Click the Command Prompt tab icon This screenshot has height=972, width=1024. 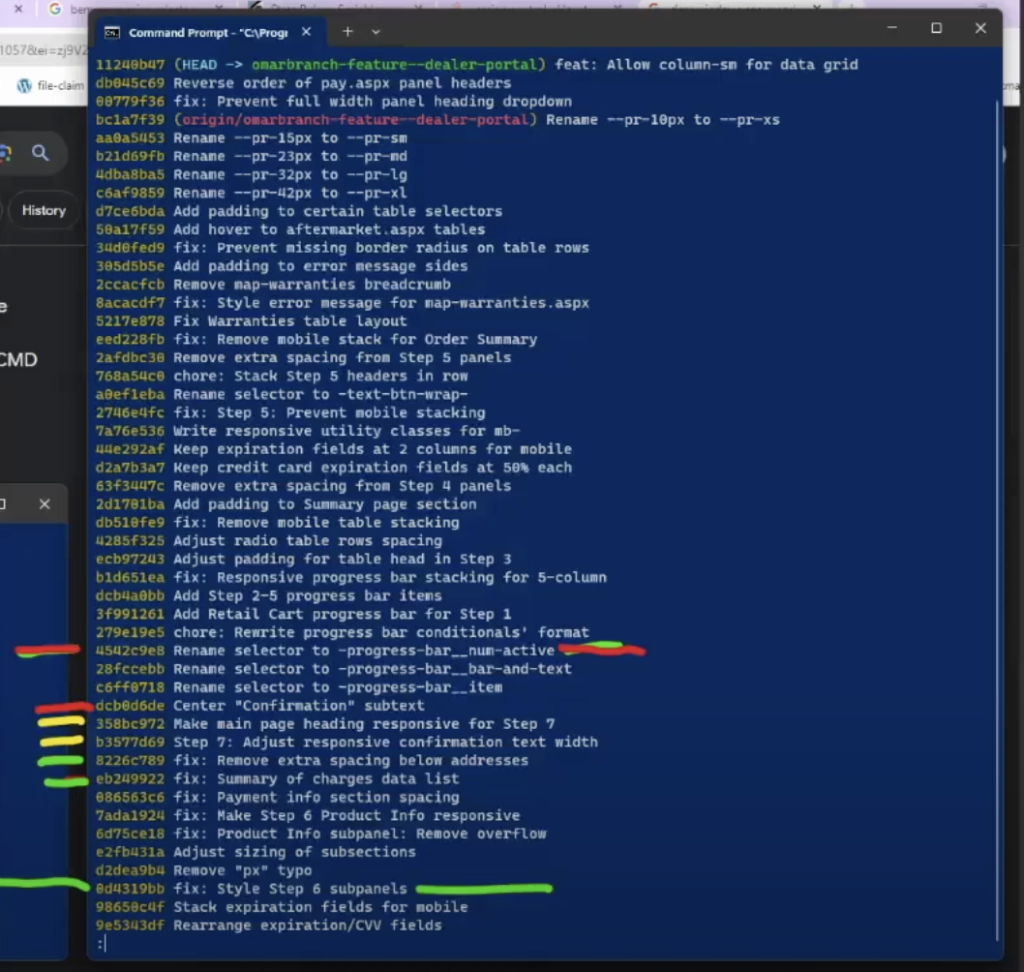point(113,32)
